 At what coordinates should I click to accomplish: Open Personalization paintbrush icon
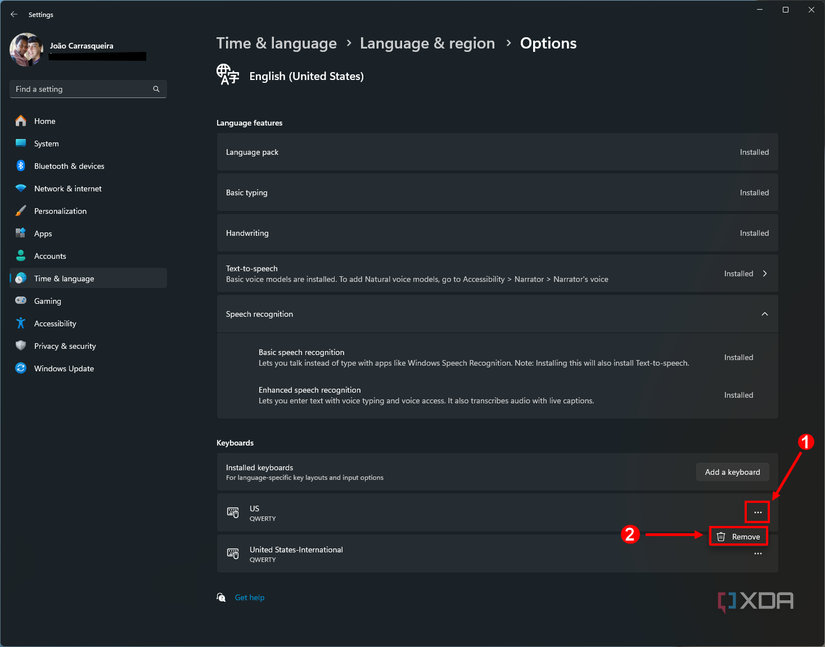click(x=20, y=211)
